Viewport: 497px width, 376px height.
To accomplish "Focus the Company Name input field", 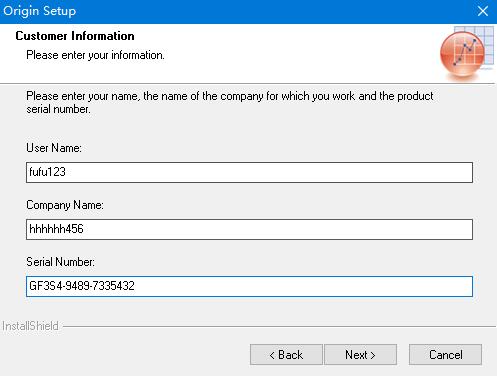I will click(x=249, y=229).
